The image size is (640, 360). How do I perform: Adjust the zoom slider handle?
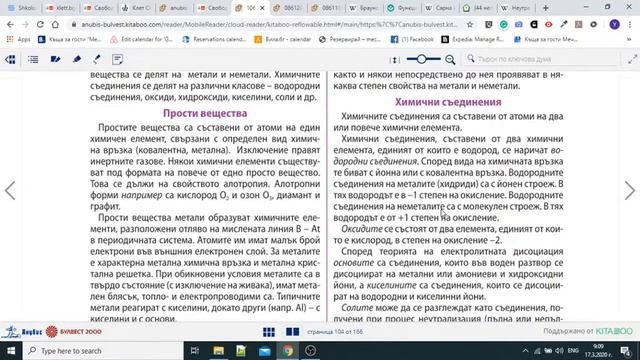tap(422, 60)
